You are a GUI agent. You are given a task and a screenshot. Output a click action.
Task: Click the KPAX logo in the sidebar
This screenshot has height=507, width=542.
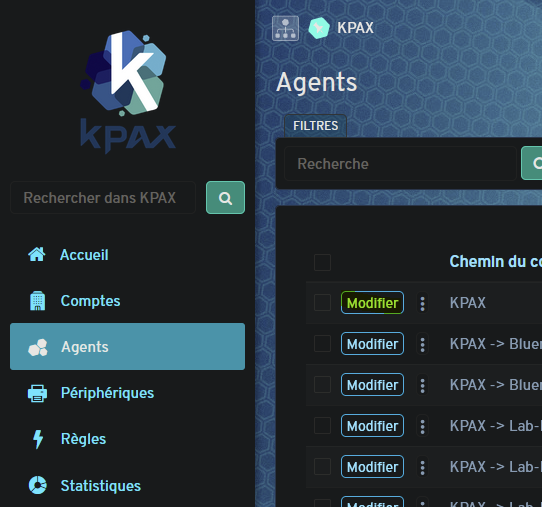(128, 92)
